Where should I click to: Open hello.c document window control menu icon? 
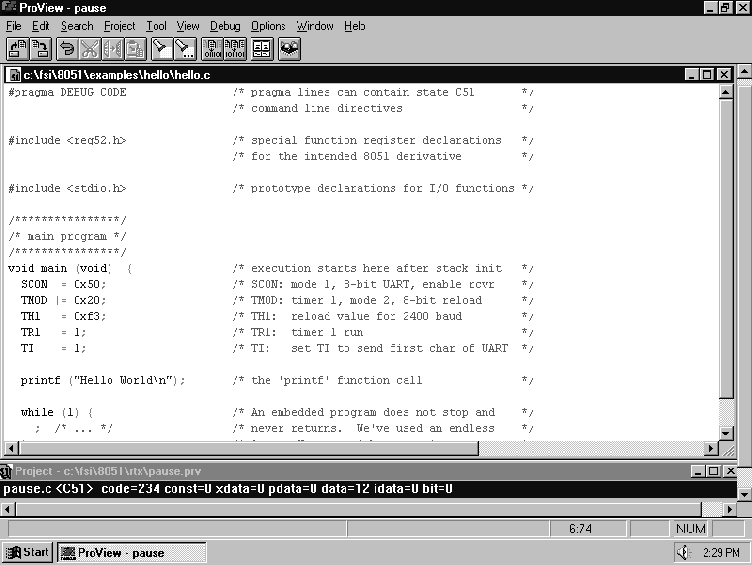click(14, 75)
